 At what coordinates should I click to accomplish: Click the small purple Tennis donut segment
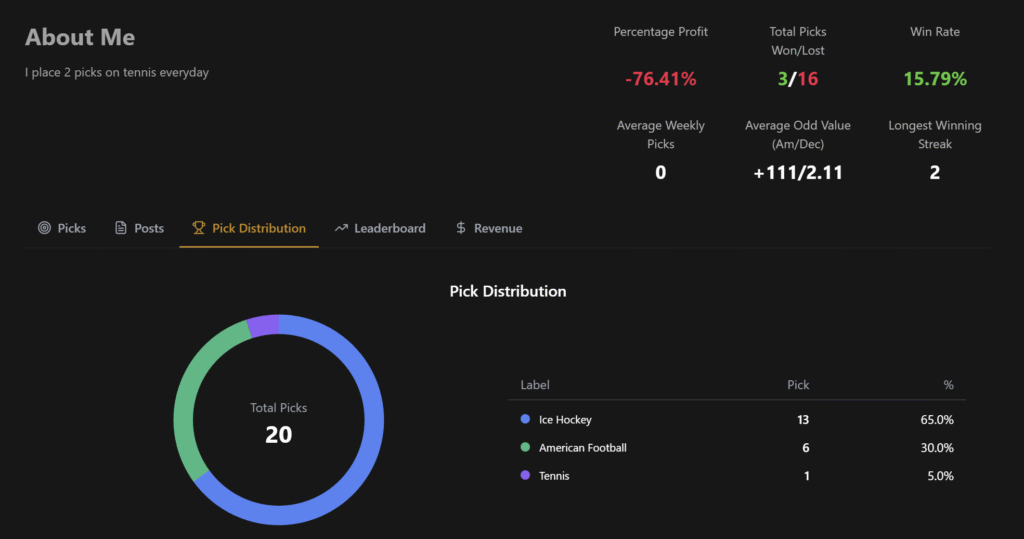[263, 325]
